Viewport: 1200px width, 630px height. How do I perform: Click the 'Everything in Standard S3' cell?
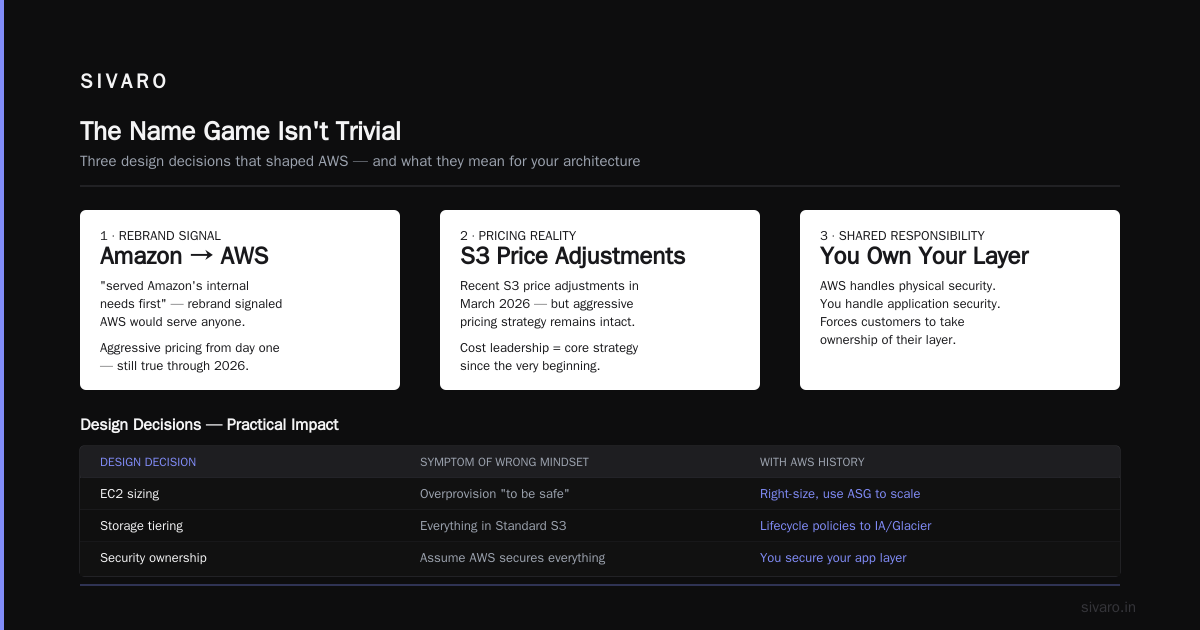(x=493, y=526)
